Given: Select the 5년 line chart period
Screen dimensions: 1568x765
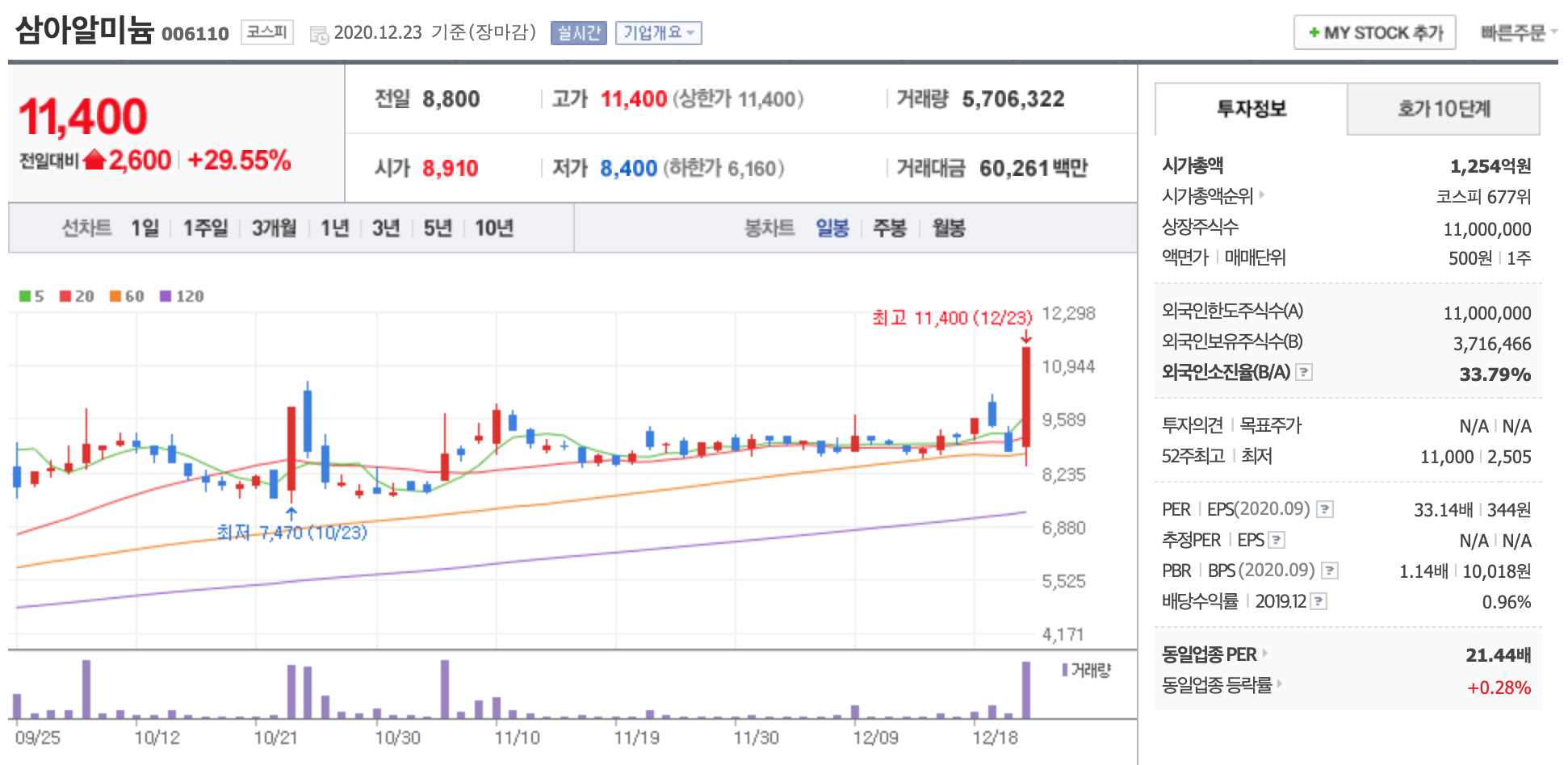Looking at the screenshot, I should (x=438, y=228).
